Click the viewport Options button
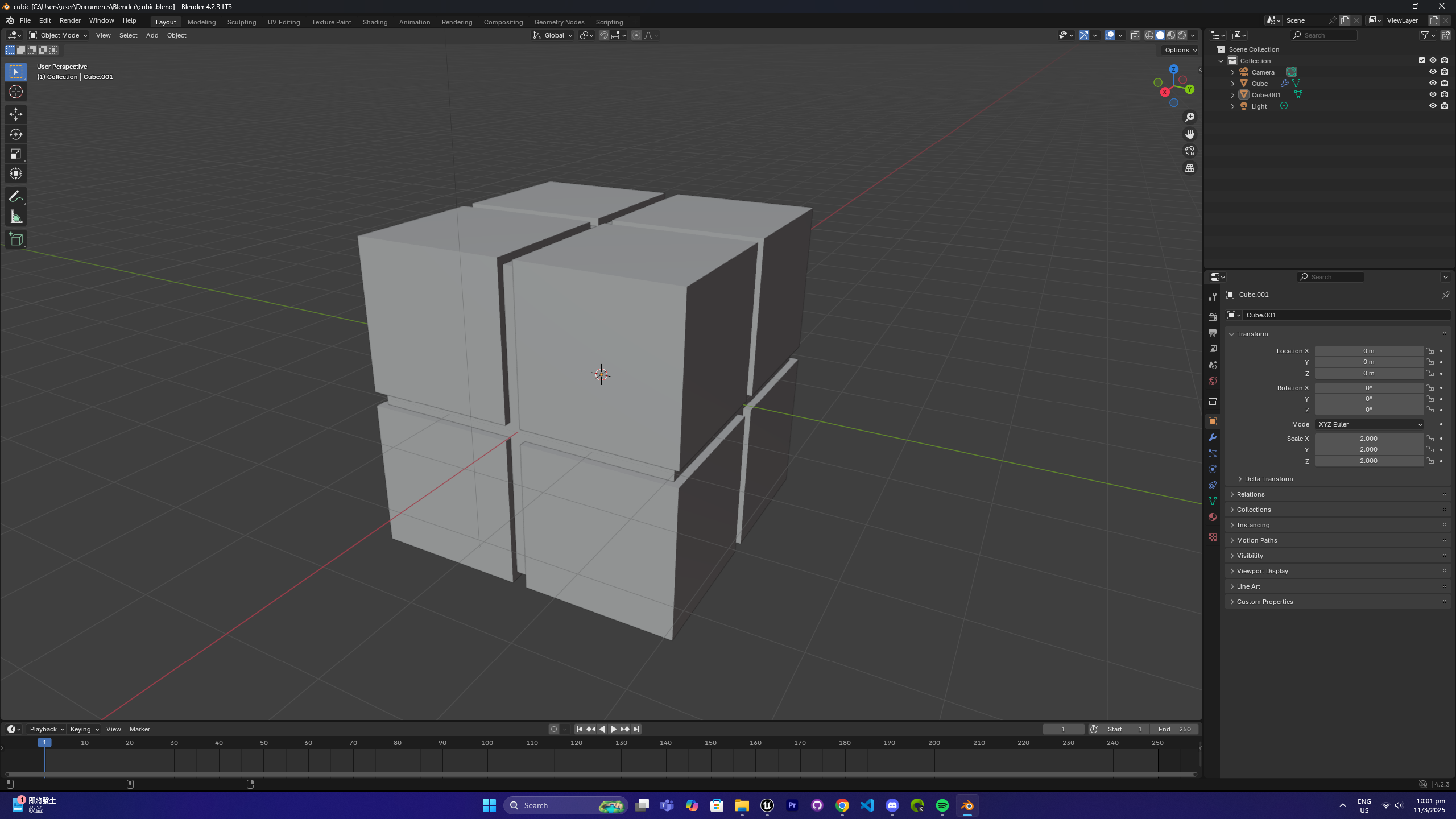The width and height of the screenshot is (1456, 819). (x=1180, y=50)
